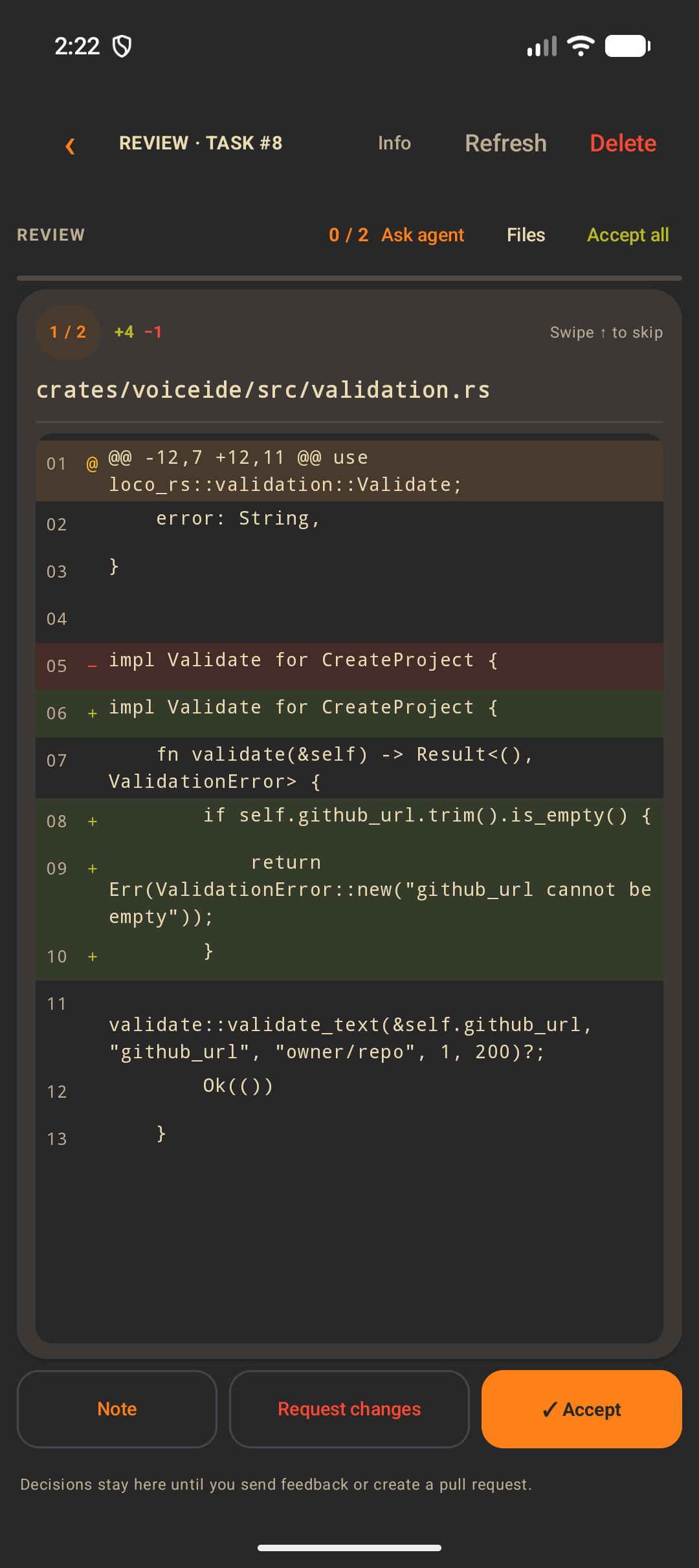The image size is (699, 1568).
Task: Tap the plus marker on line 08
Action: pyautogui.click(x=93, y=822)
